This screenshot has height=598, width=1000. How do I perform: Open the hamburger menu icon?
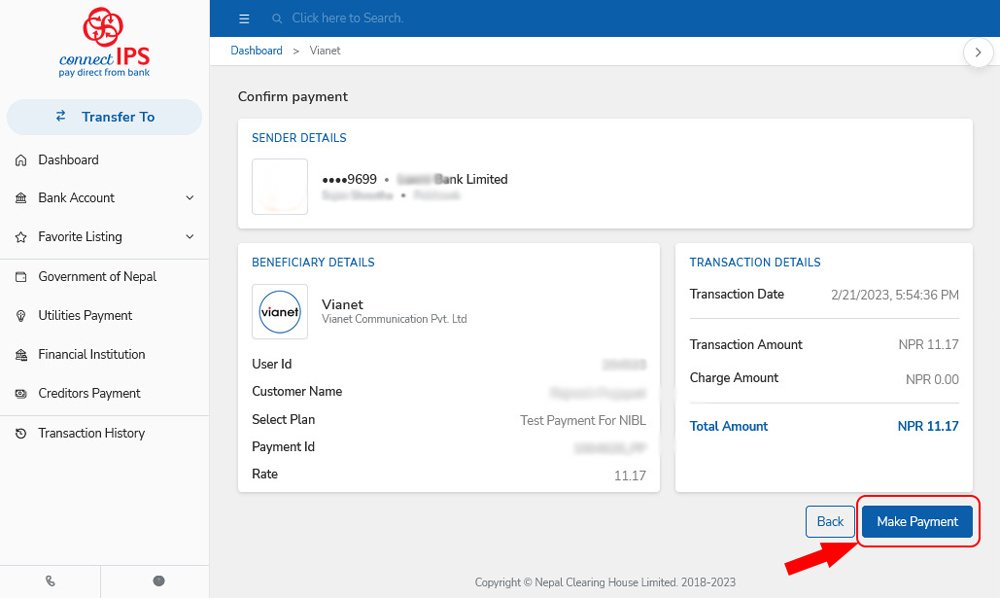(244, 18)
